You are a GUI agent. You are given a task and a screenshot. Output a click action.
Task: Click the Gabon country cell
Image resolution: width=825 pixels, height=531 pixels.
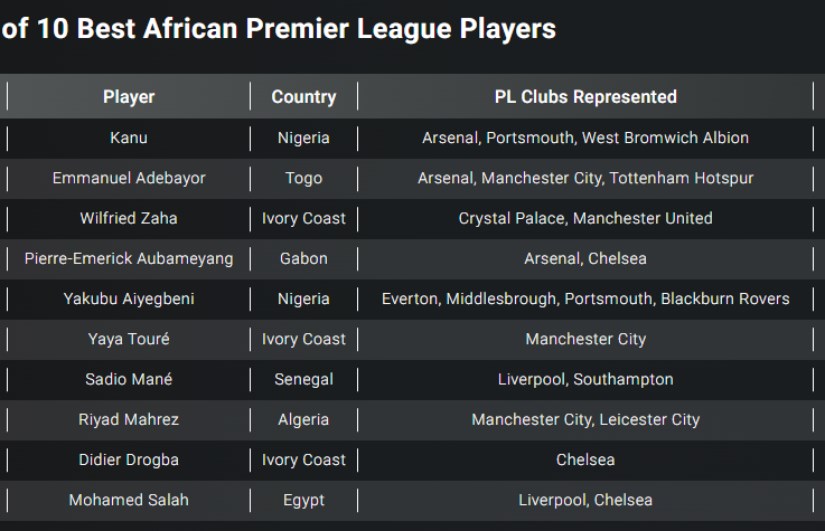(304, 258)
